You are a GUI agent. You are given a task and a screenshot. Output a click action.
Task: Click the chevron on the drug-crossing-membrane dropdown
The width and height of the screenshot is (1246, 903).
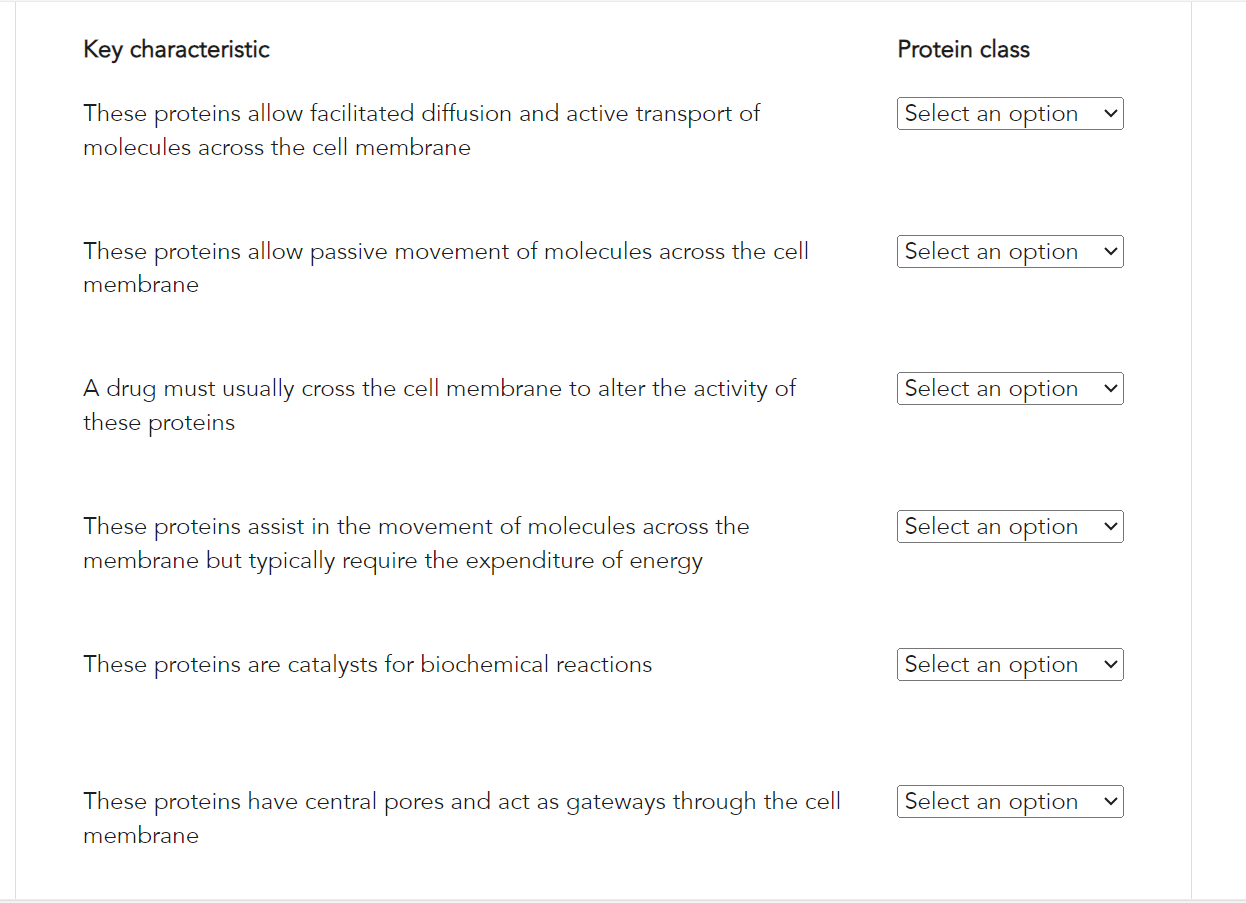[1110, 388]
